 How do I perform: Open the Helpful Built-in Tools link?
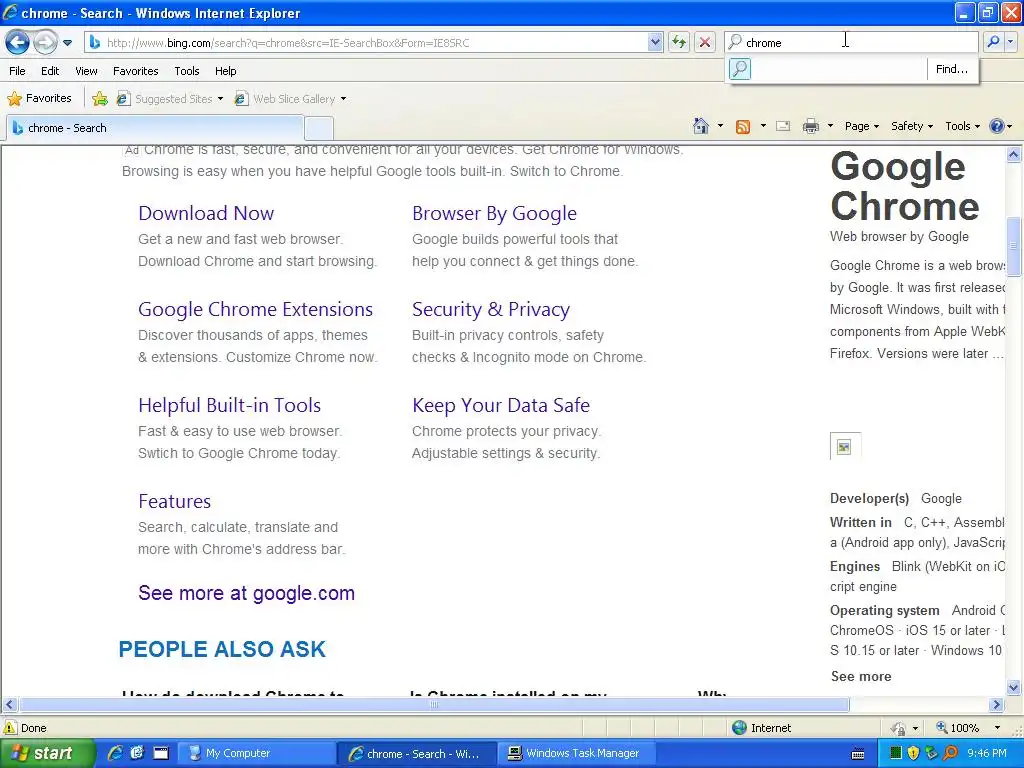tap(229, 405)
